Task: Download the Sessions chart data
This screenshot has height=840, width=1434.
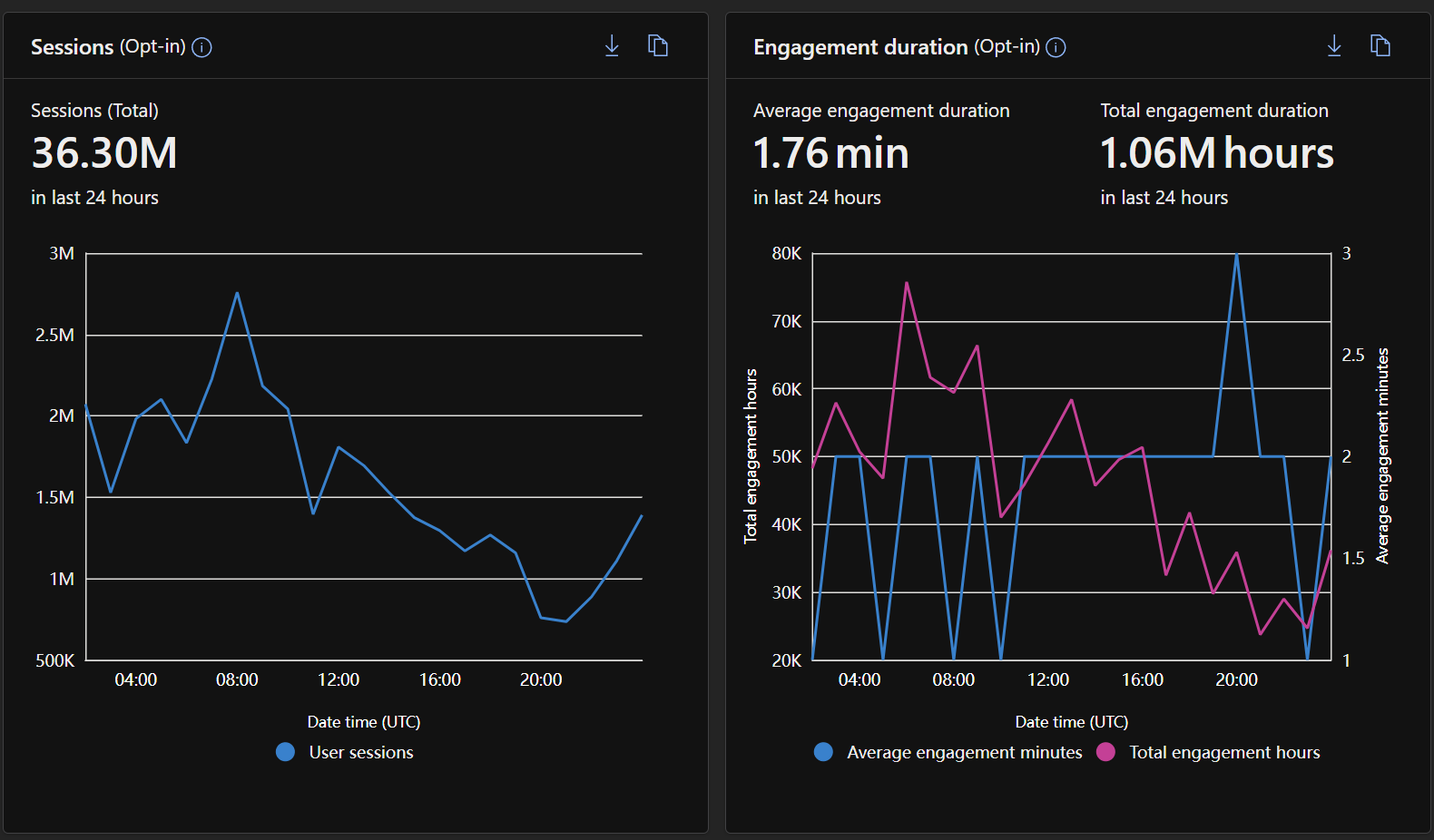Action: (612, 46)
